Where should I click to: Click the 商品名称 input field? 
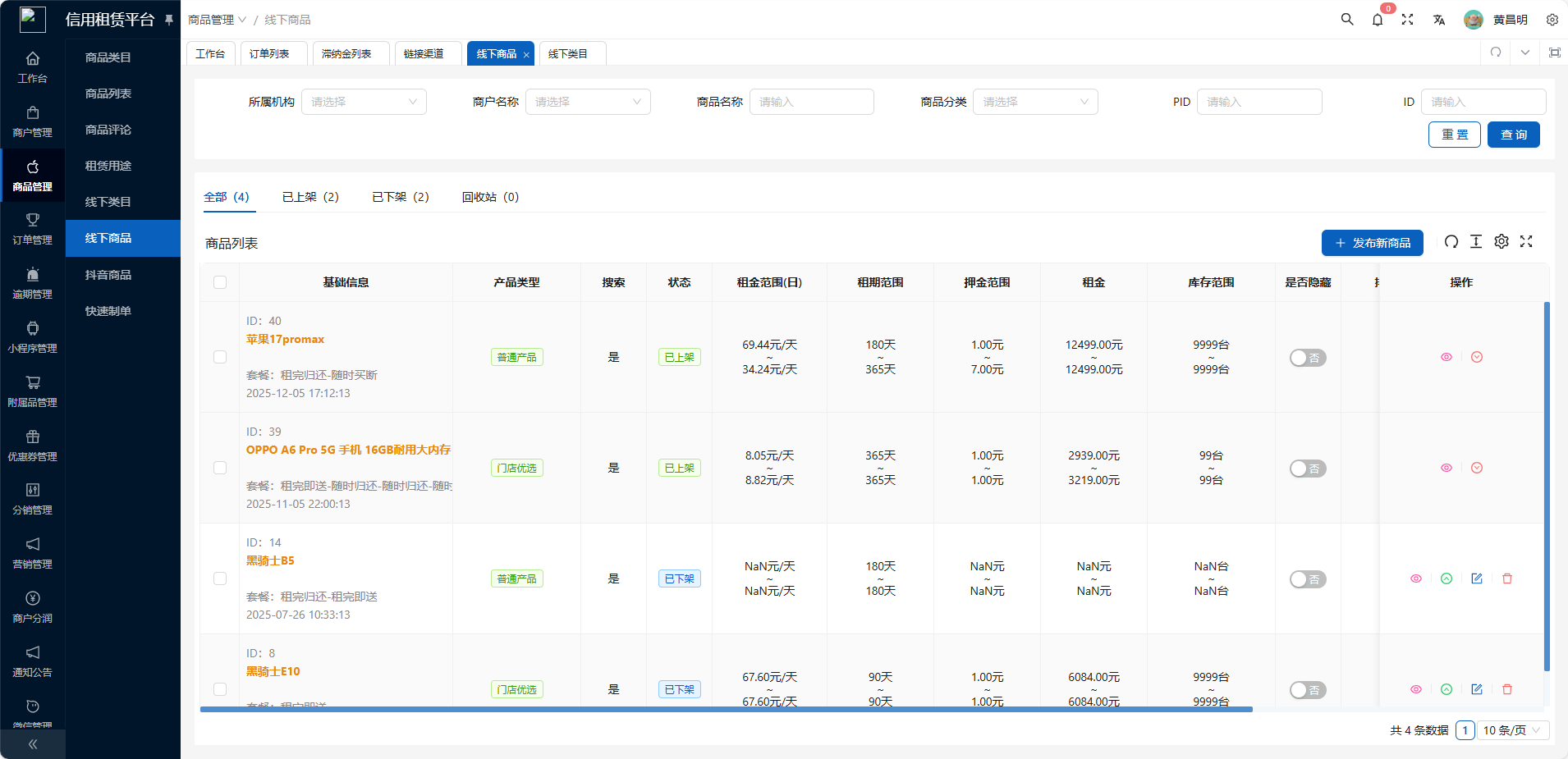click(811, 102)
